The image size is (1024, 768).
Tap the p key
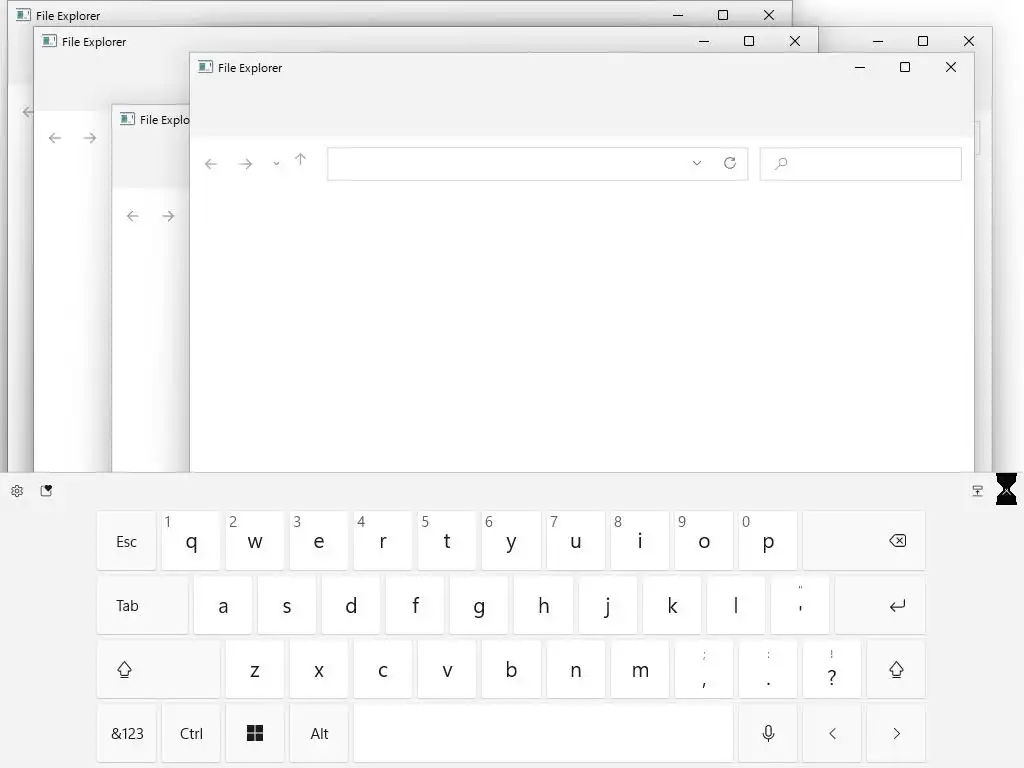(768, 541)
